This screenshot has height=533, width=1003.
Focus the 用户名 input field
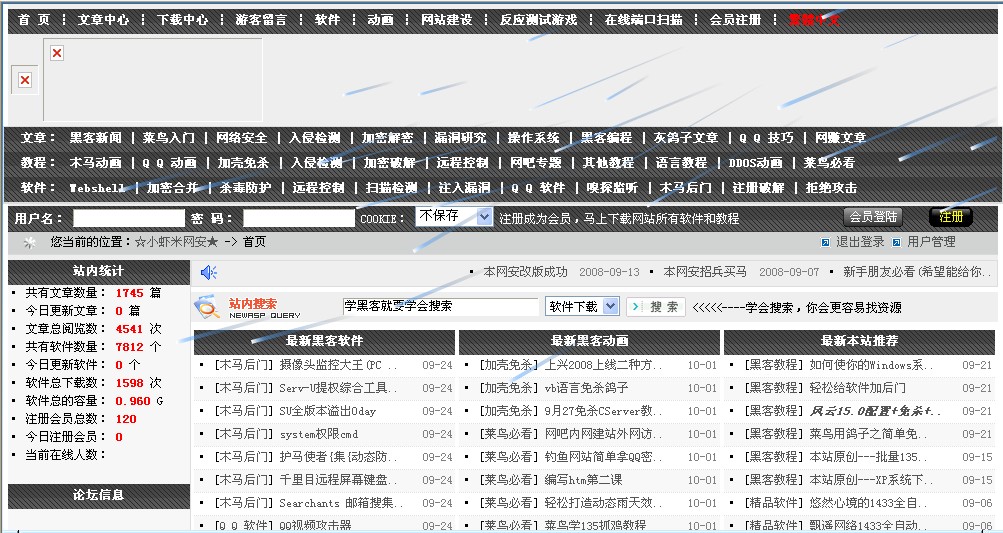[x=128, y=218]
